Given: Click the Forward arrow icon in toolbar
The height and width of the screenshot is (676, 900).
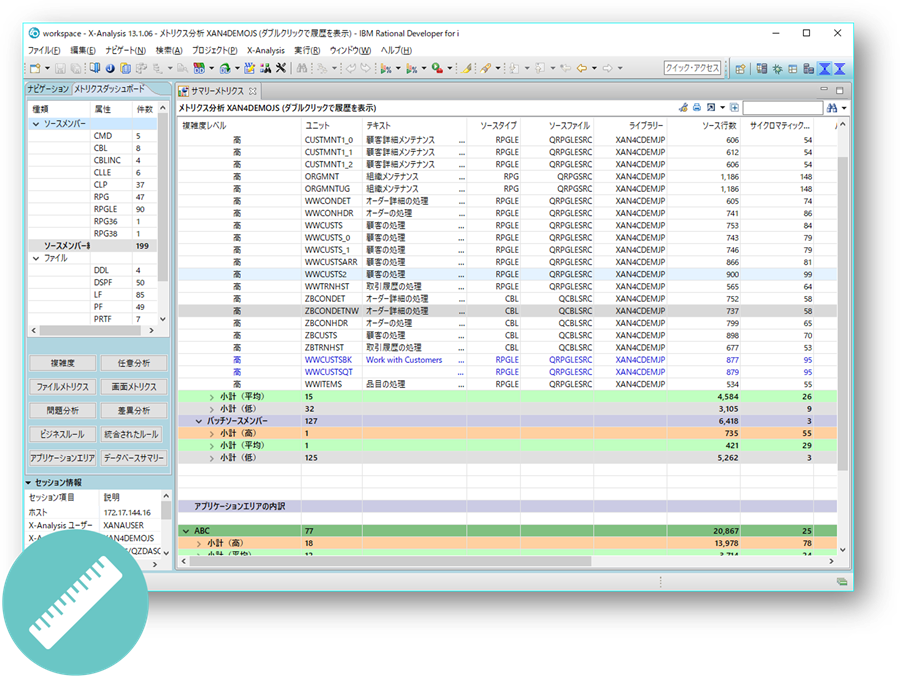Looking at the screenshot, I should (608, 68).
